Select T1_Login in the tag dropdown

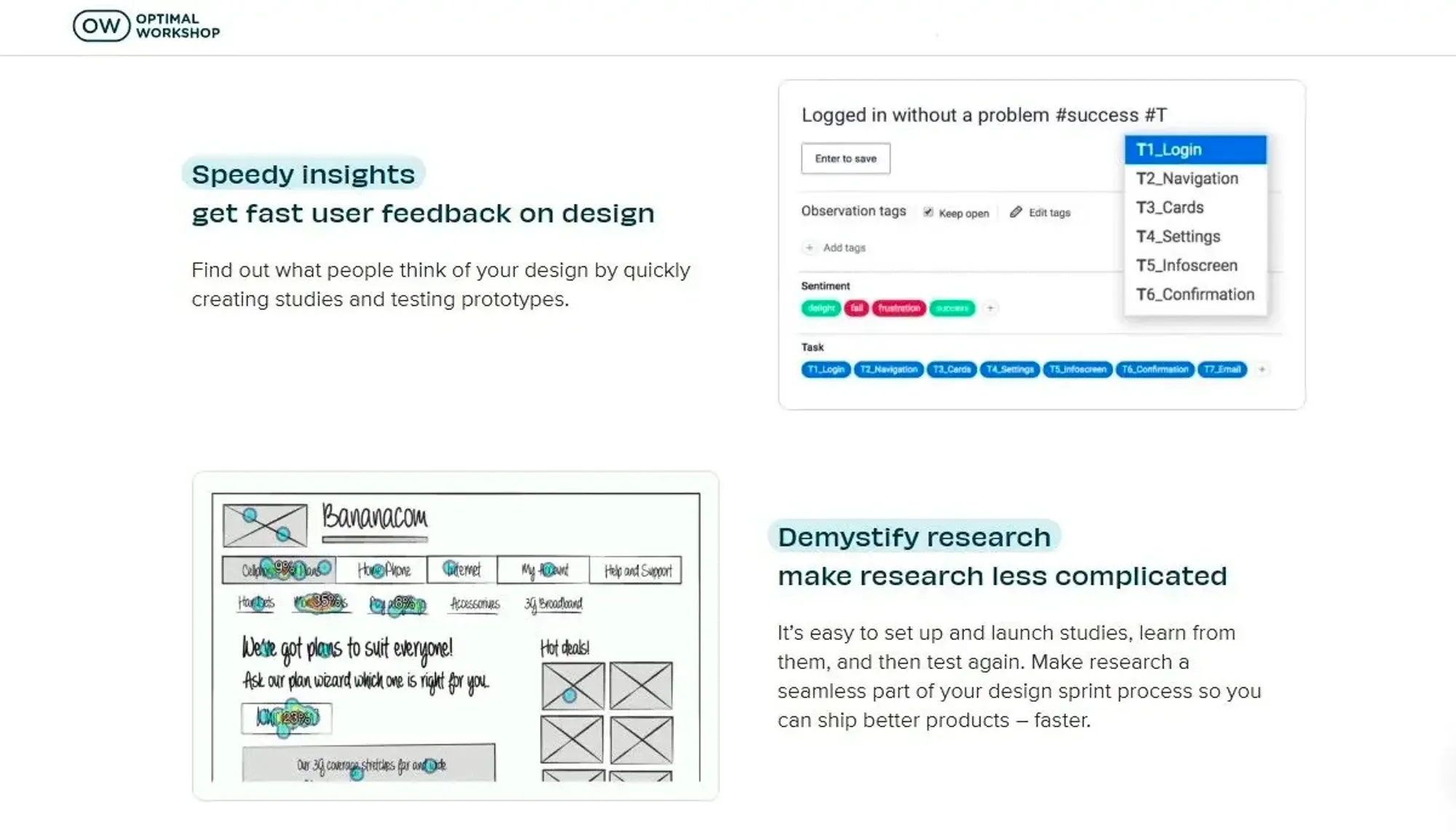click(x=1195, y=149)
